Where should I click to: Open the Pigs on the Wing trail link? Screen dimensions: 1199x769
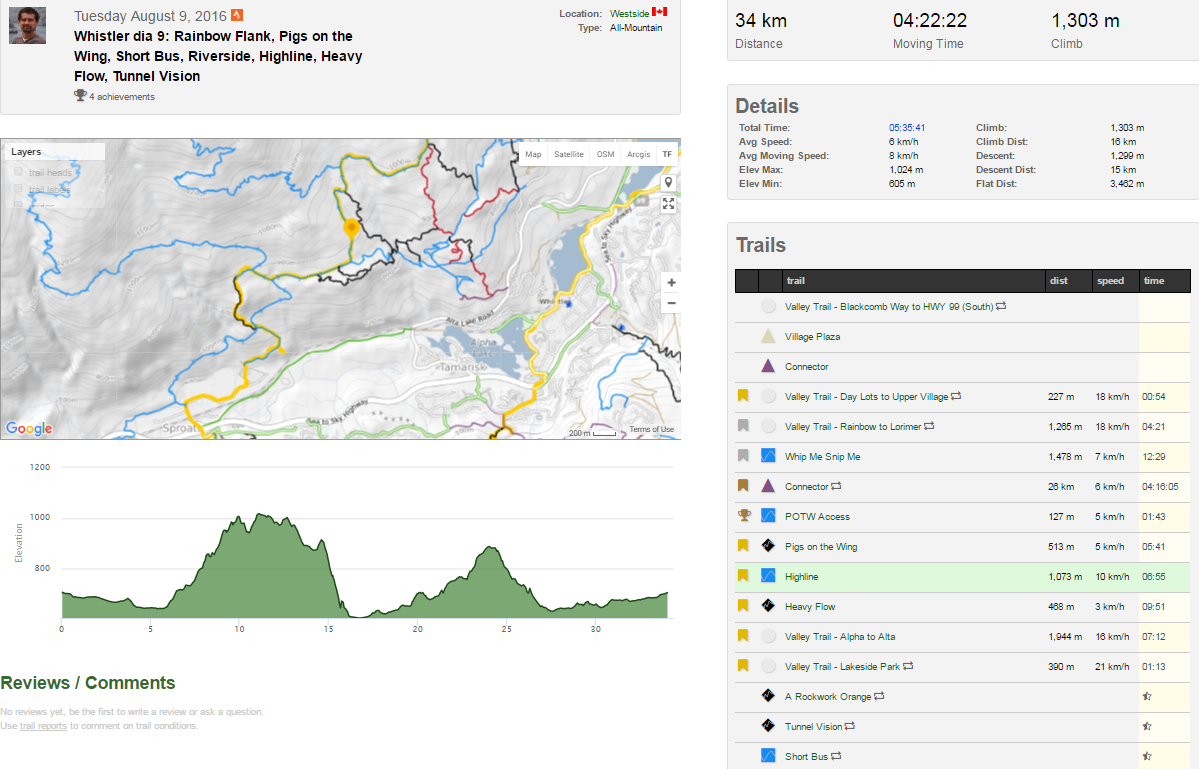(x=821, y=547)
